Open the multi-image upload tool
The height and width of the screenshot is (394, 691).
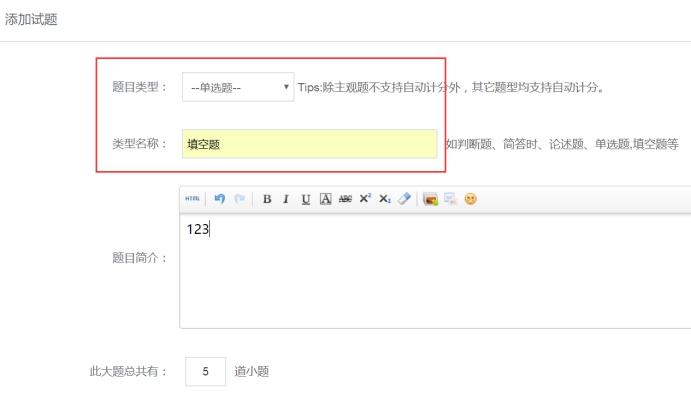450,199
